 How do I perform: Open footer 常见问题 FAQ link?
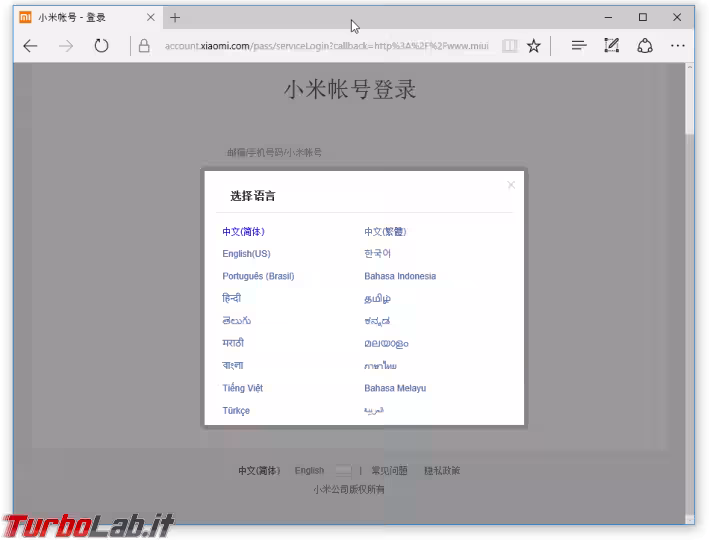coord(389,471)
